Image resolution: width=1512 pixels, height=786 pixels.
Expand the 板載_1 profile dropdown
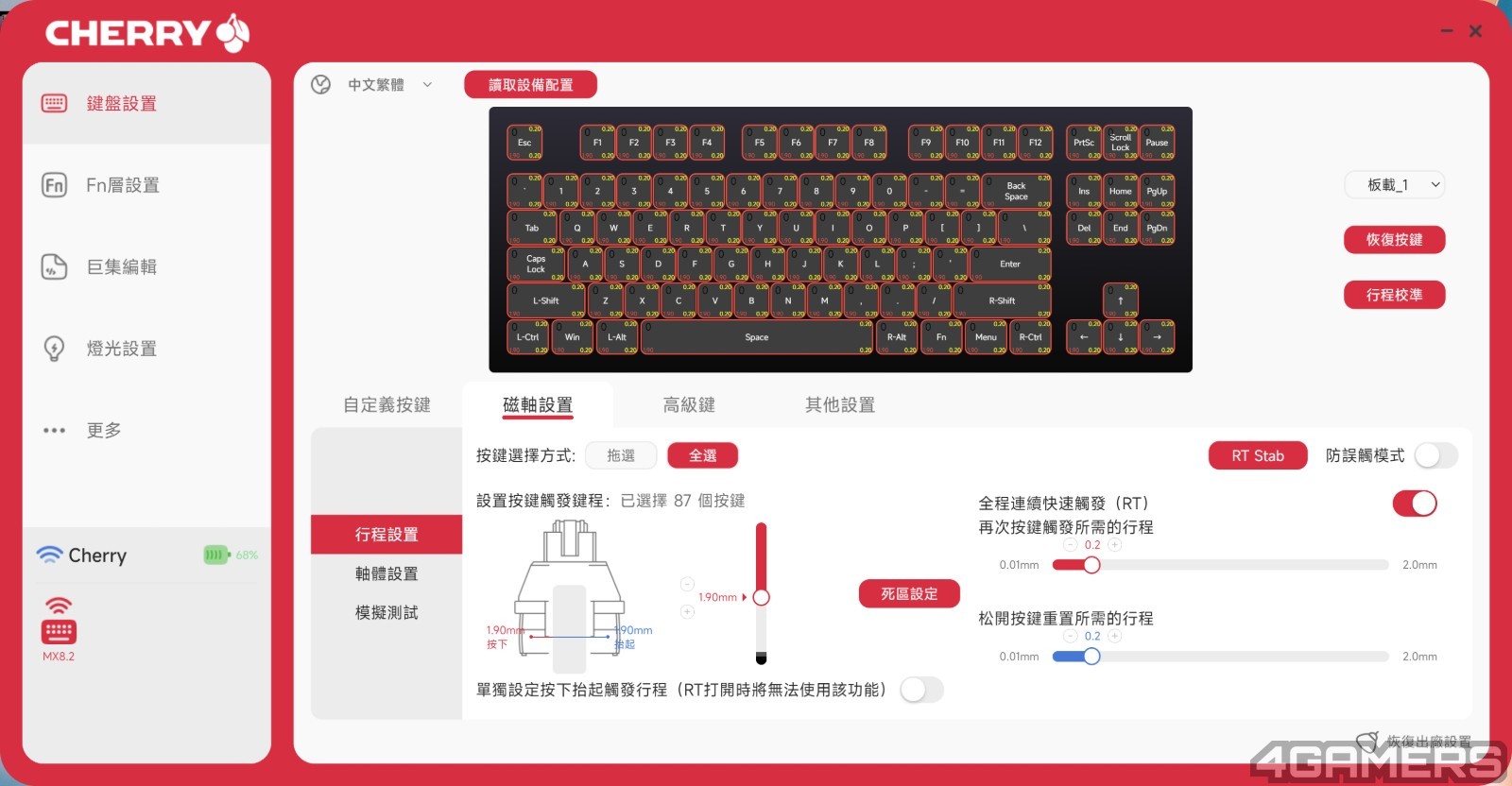click(x=1395, y=185)
